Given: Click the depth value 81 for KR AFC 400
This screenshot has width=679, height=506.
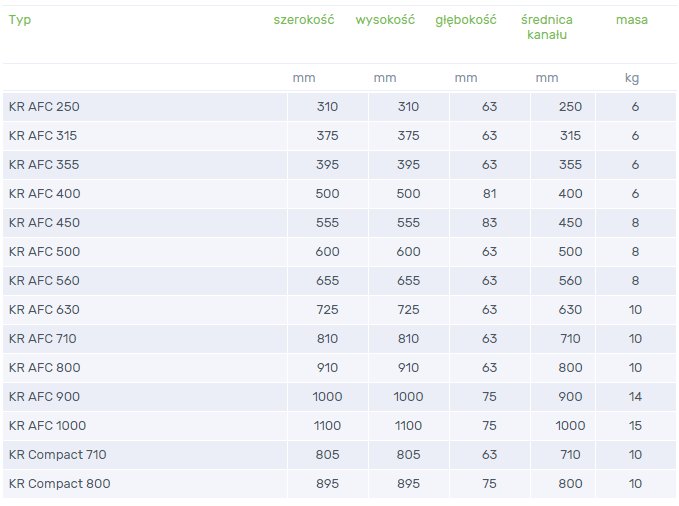Looking at the screenshot, I should pyautogui.click(x=490, y=194).
